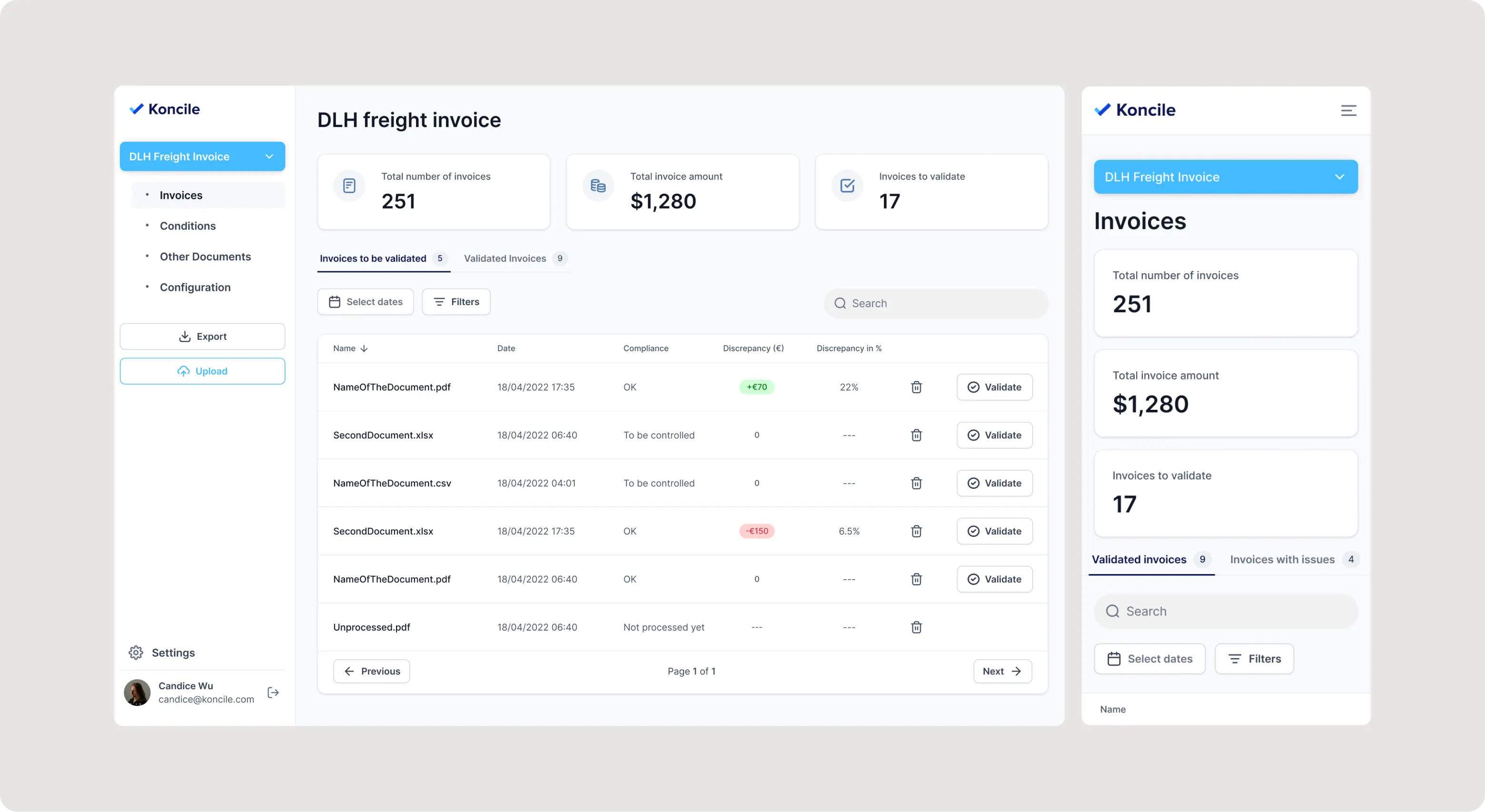Click the Name column sort arrow
Screen dimensions: 1485x812
(364, 348)
